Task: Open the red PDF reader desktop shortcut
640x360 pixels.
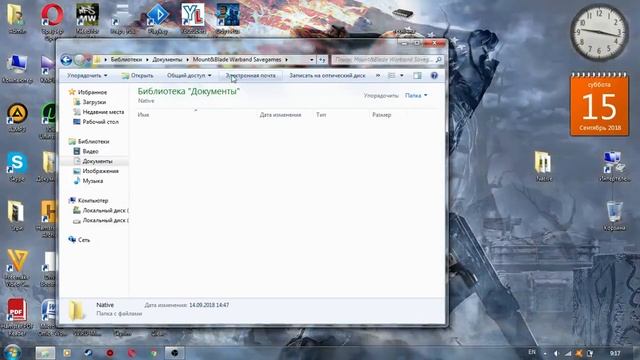Action: [17, 310]
